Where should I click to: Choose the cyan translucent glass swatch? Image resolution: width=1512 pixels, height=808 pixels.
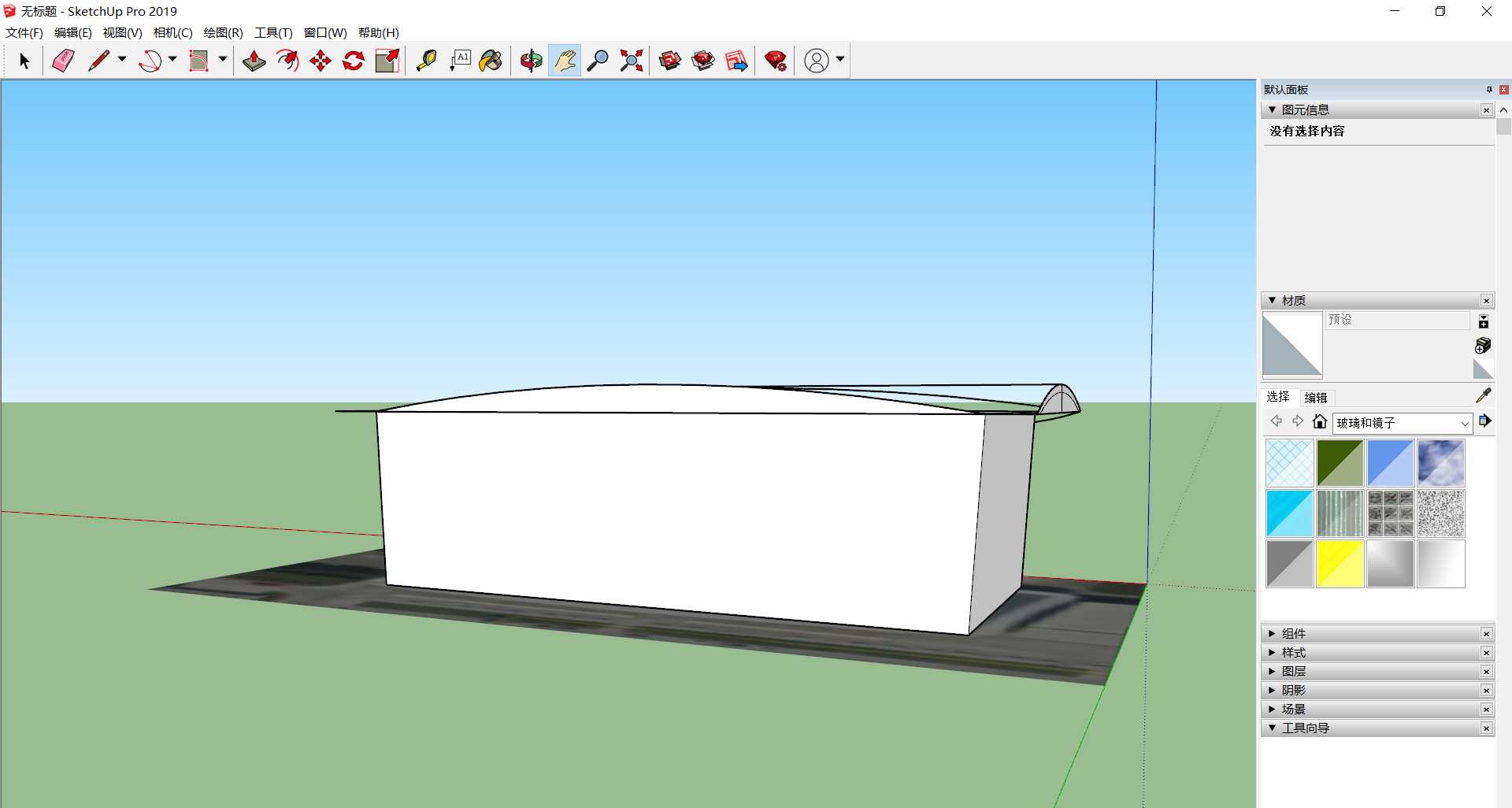(x=1290, y=513)
